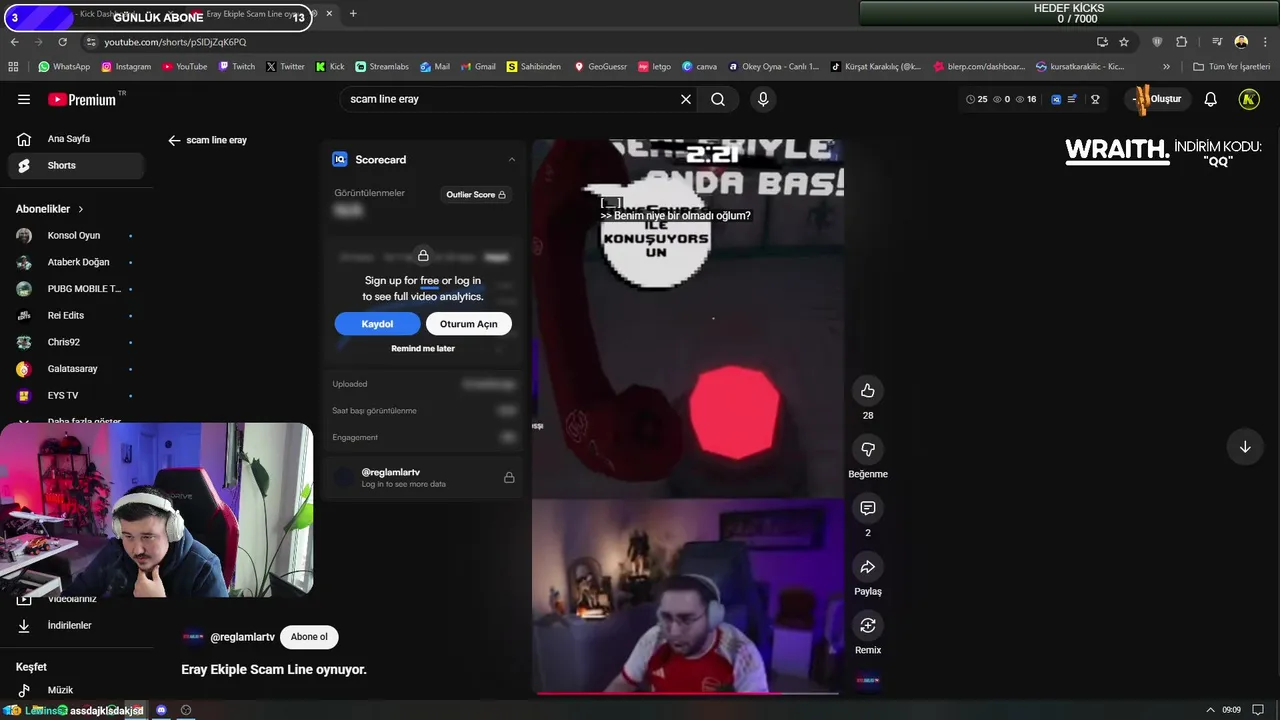Open WhatsApp bookmark

click(x=64, y=67)
